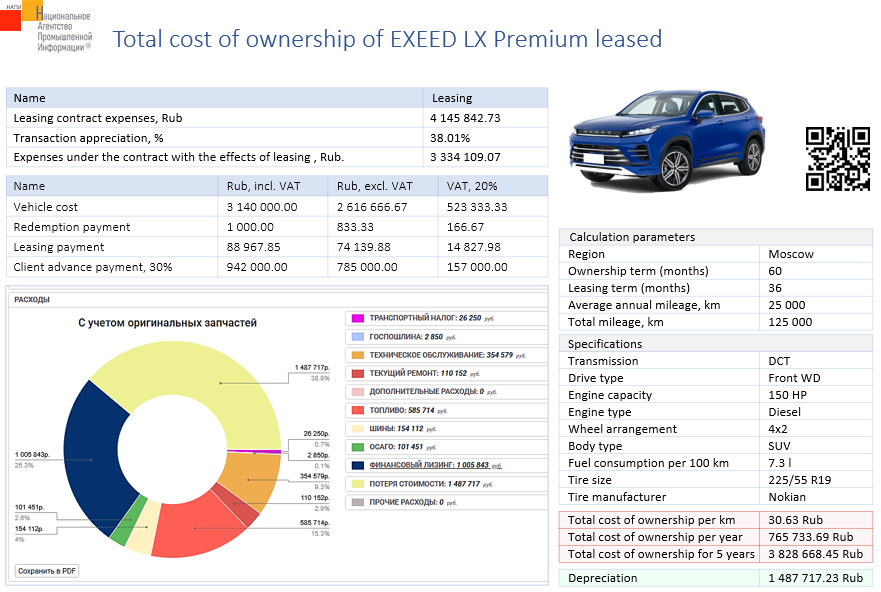Click the Engine type value Diesel

click(x=785, y=412)
